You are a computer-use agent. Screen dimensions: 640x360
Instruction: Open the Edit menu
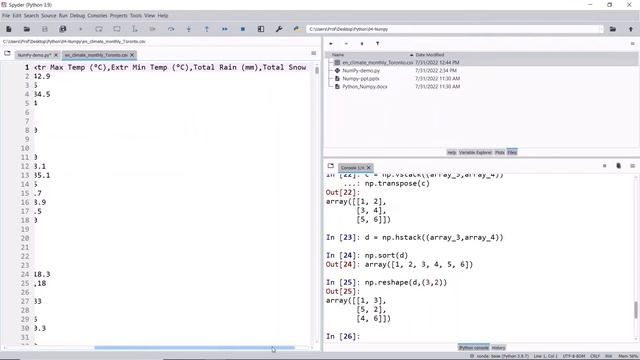(x=17, y=16)
